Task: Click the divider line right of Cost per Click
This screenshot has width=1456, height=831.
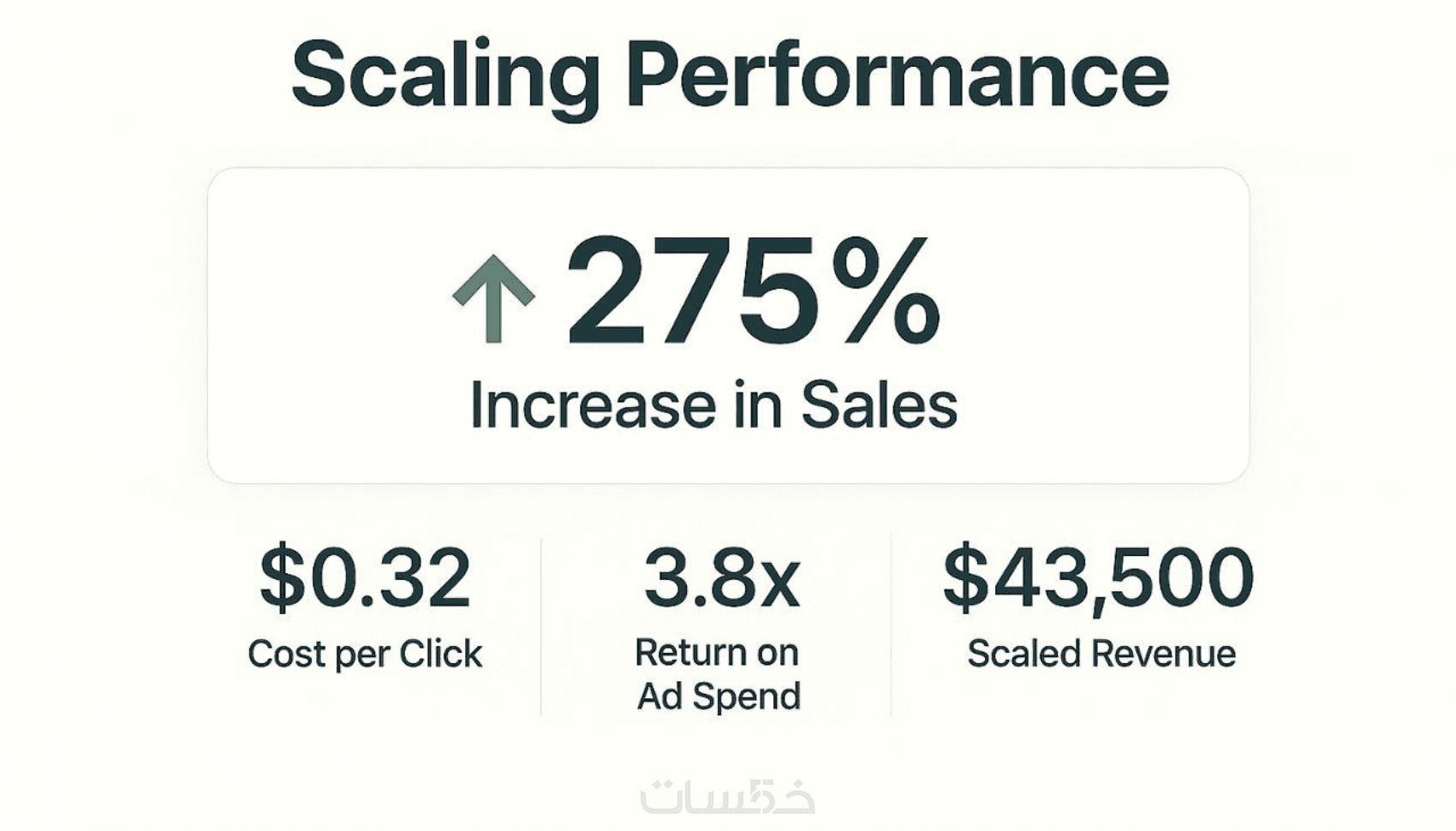Action: pyautogui.click(x=541, y=625)
